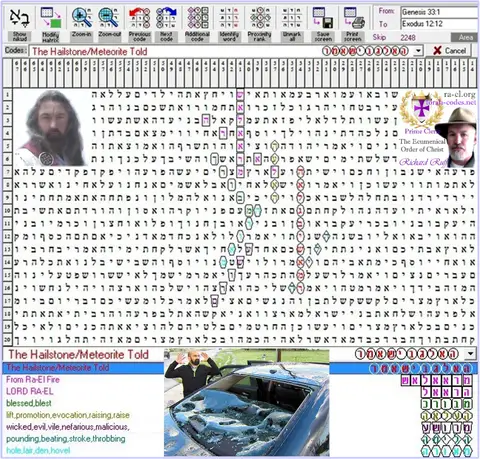This screenshot has width=480, height=459.
Task: Click the Unmark all icon
Action: (x=292, y=18)
